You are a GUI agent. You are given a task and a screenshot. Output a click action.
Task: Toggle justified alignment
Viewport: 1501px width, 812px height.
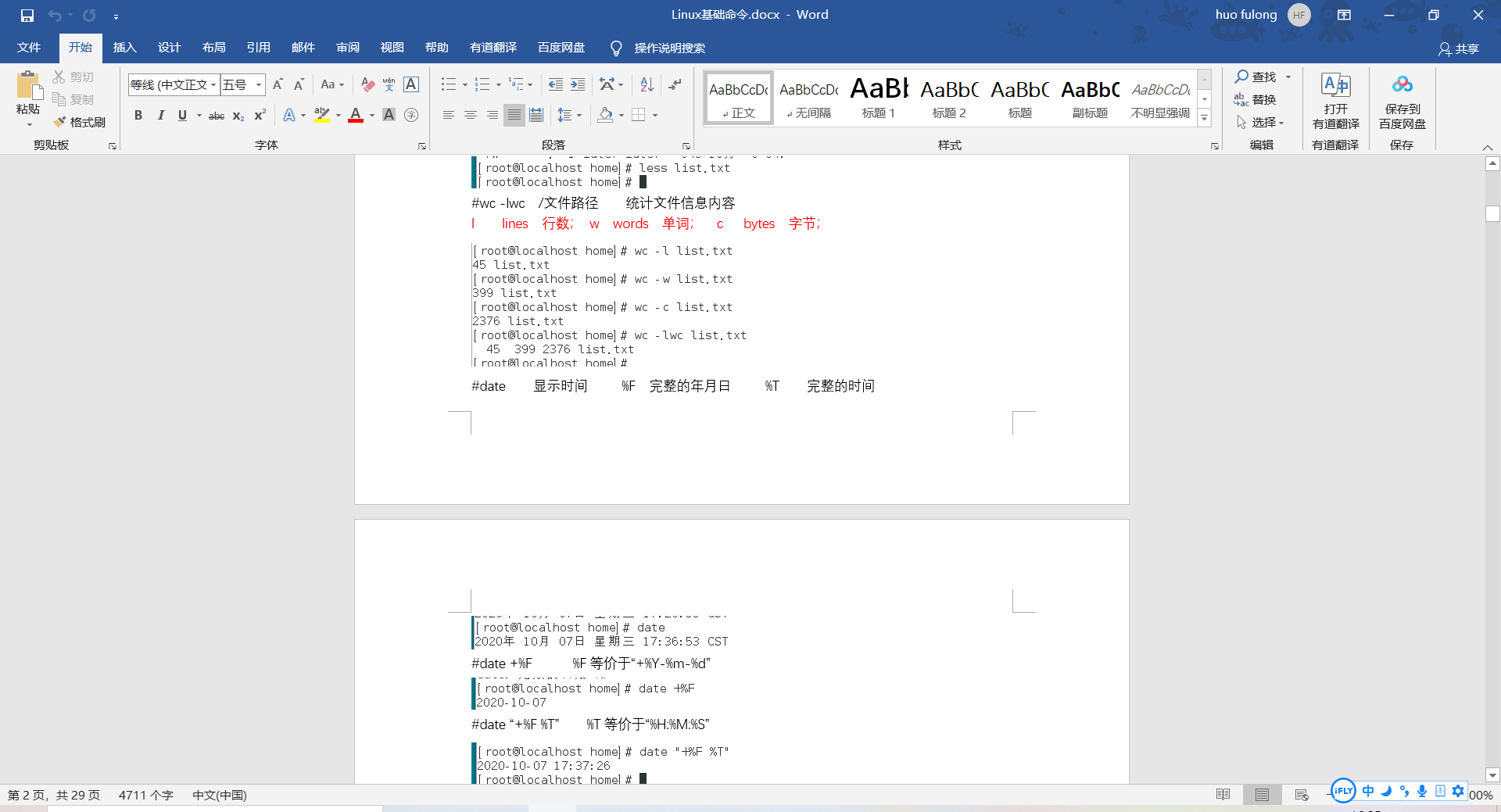(x=514, y=116)
